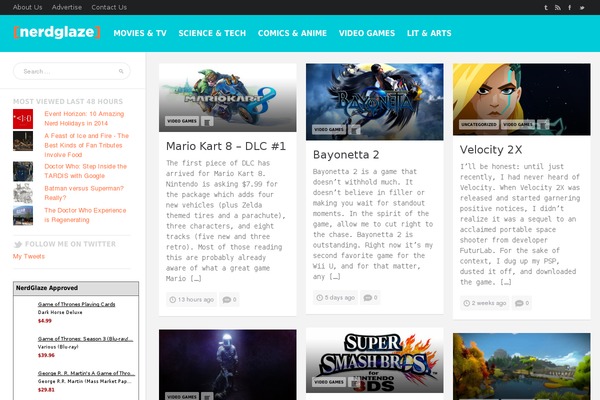The height and width of the screenshot is (400, 600).
Task: Click the 5 days ago timestamp
Action: point(339,297)
